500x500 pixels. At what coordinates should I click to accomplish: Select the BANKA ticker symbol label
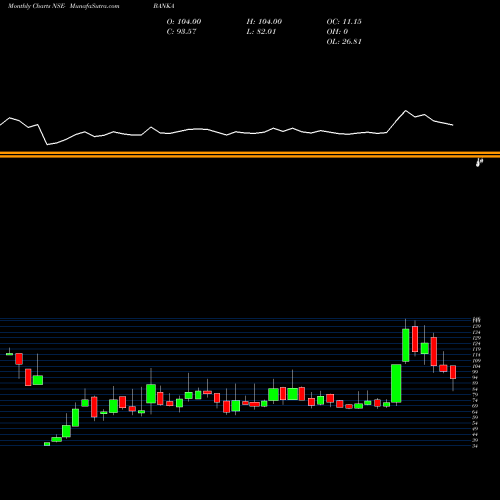(164, 6)
